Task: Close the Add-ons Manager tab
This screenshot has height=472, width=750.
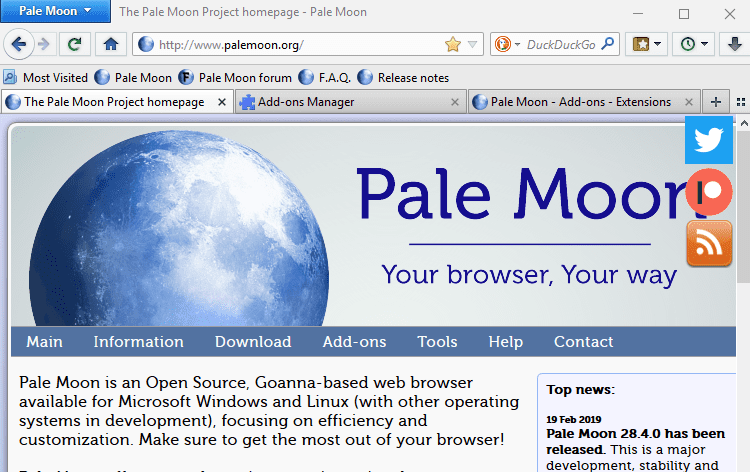Action: click(455, 102)
